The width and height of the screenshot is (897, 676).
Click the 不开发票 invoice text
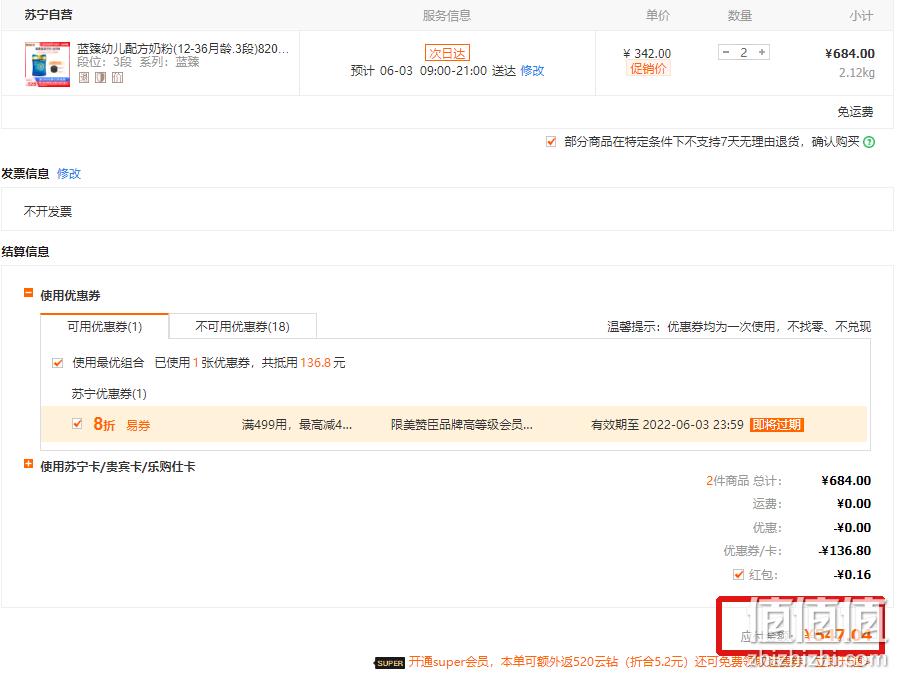(x=47, y=212)
